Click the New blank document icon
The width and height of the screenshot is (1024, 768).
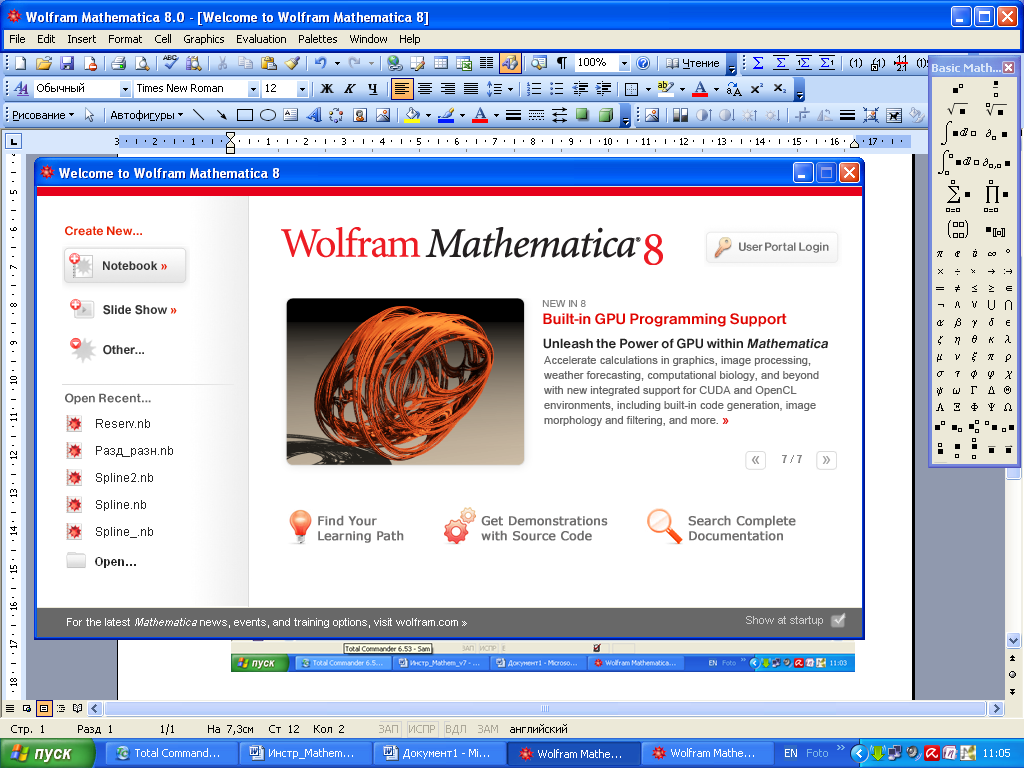pos(20,63)
